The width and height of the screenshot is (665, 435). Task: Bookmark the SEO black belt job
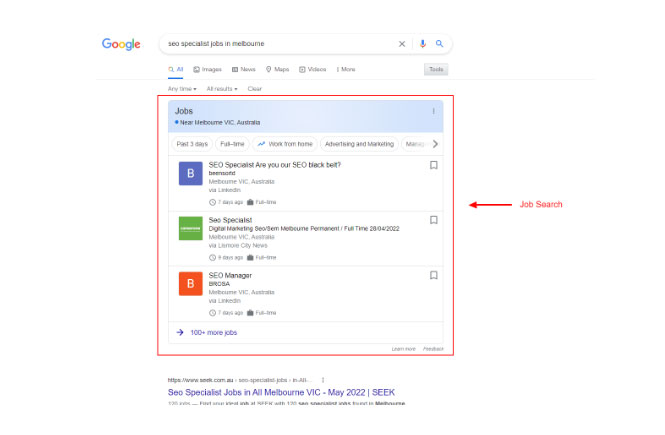(433, 165)
